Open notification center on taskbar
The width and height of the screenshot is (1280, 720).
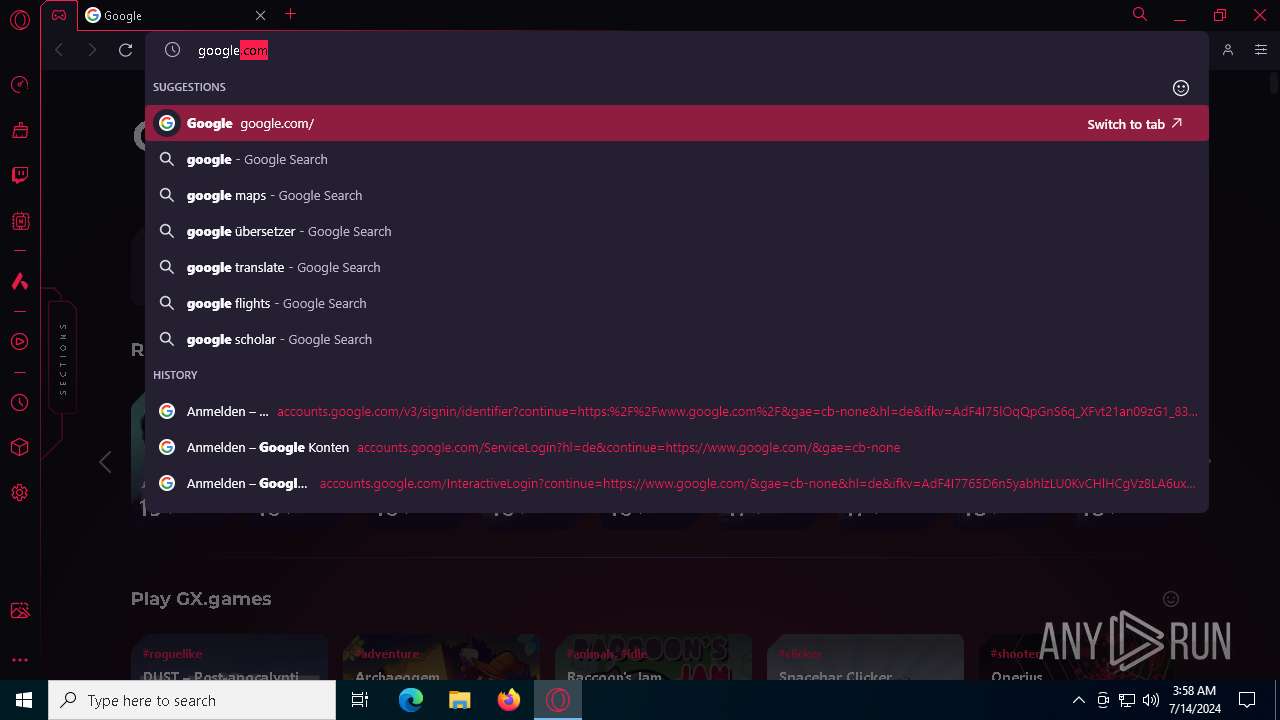click(1247, 700)
